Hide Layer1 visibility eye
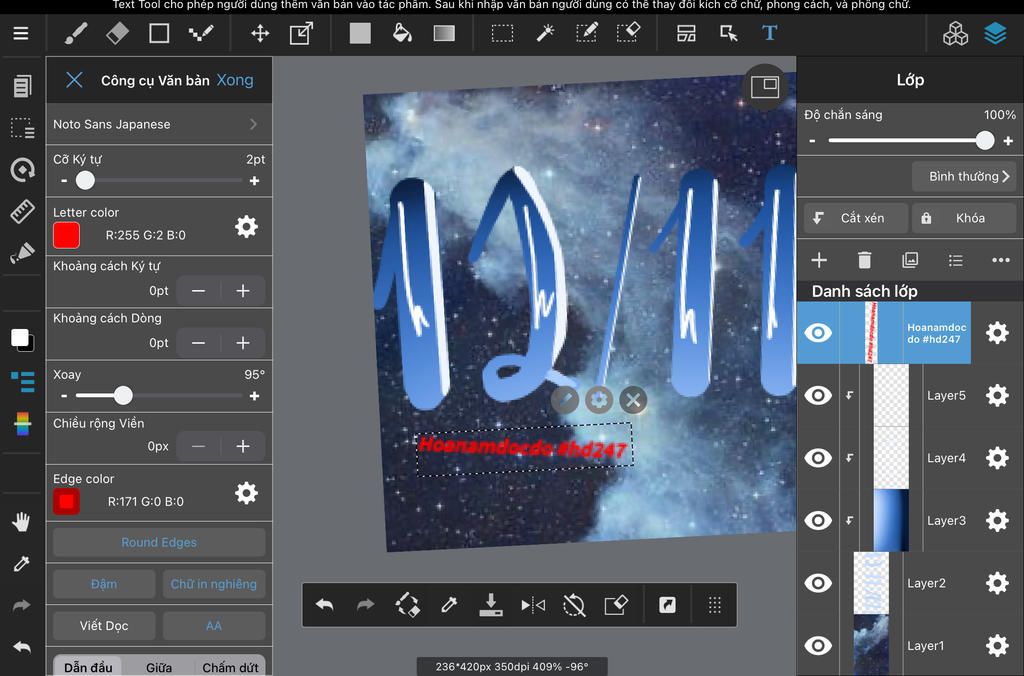 pyautogui.click(x=818, y=645)
